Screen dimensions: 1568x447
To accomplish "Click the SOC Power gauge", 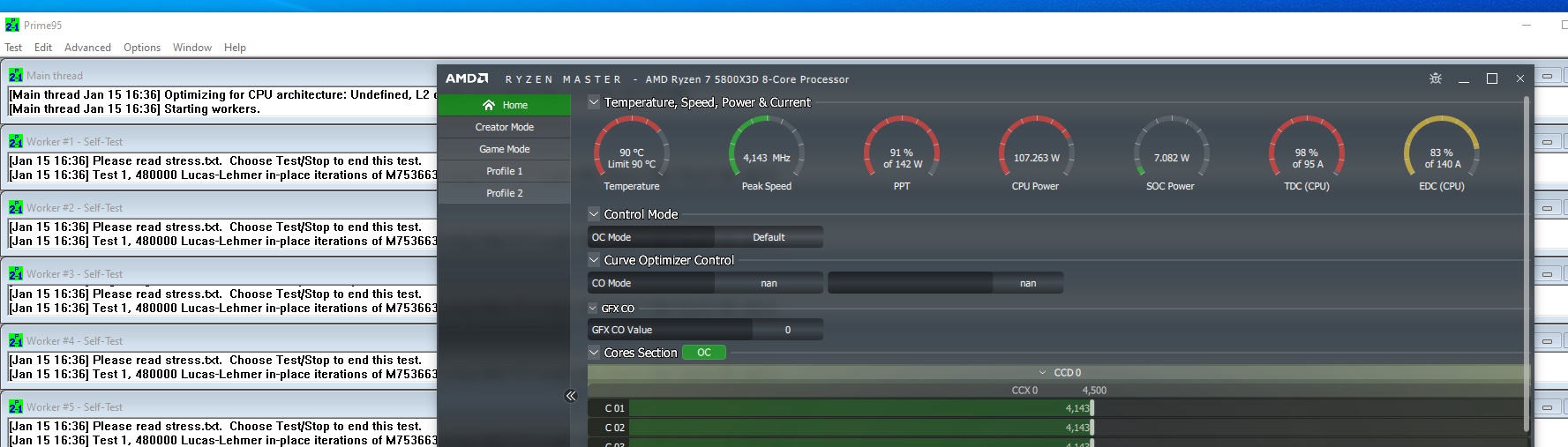I will (x=1171, y=153).
